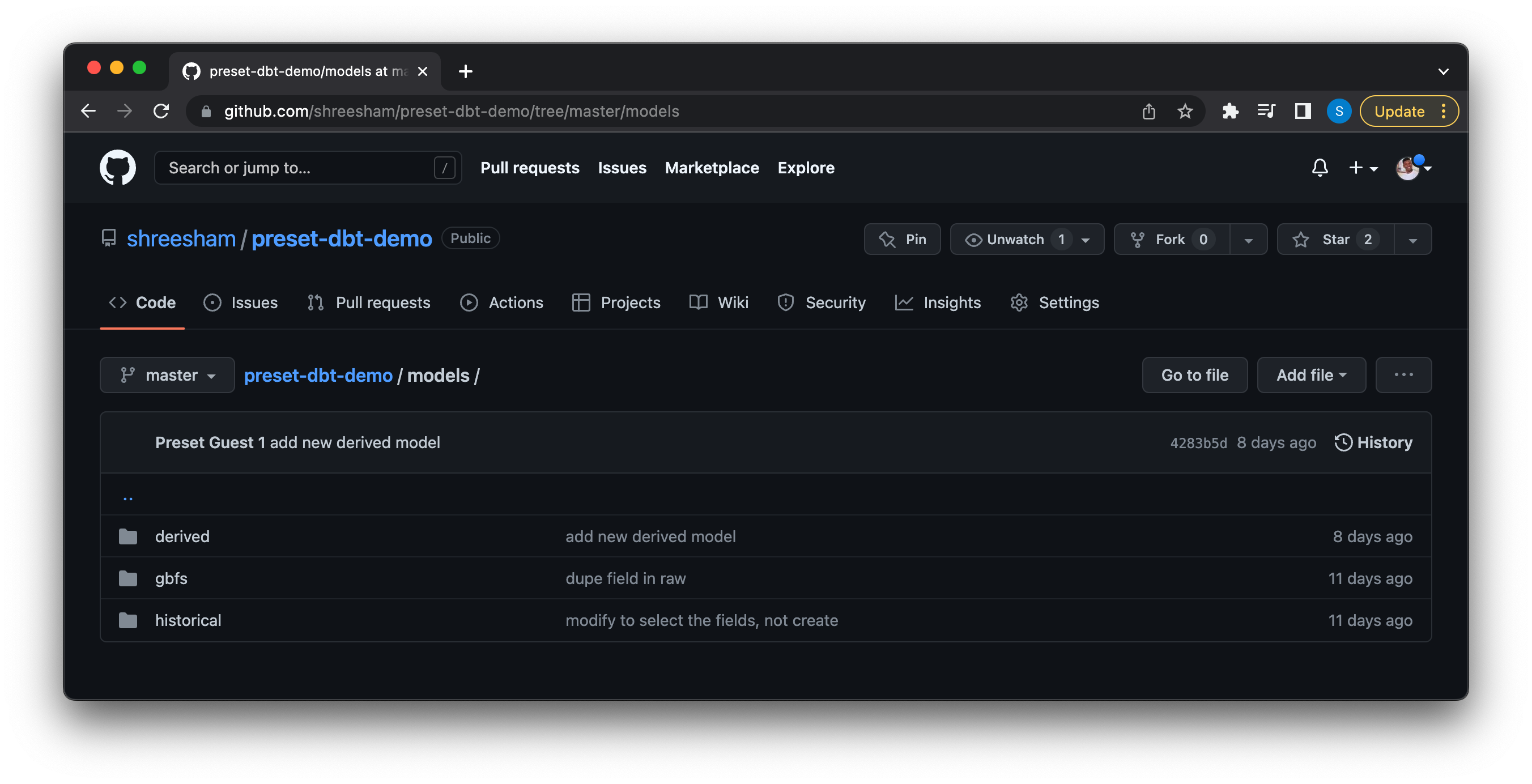Open the derived folder
Image resolution: width=1532 pixels, height=784 pixels.
pos(182,536)
